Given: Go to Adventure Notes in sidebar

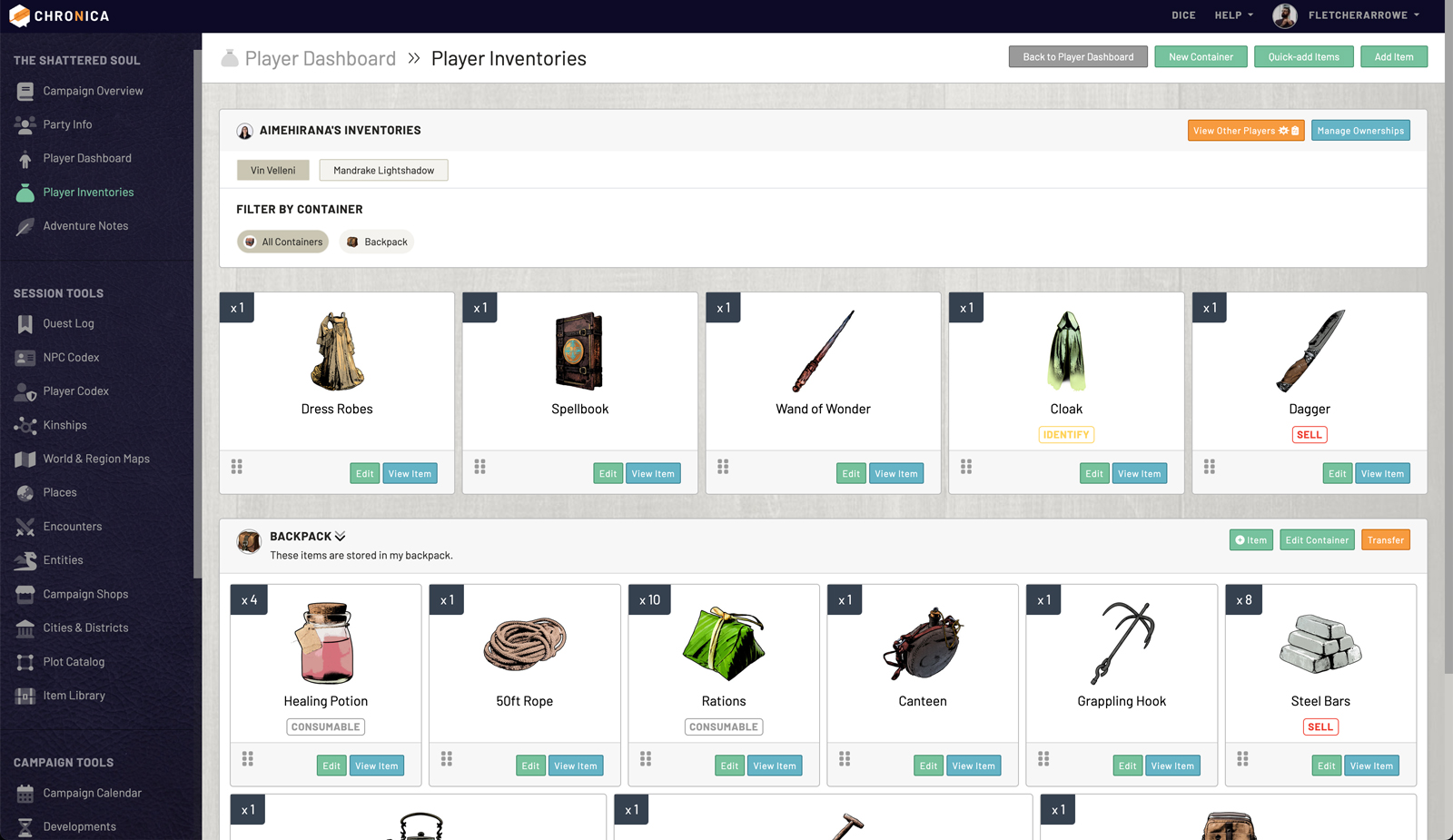Looking at the screenshot, I should pyautogui.click(x=85, y=226).
